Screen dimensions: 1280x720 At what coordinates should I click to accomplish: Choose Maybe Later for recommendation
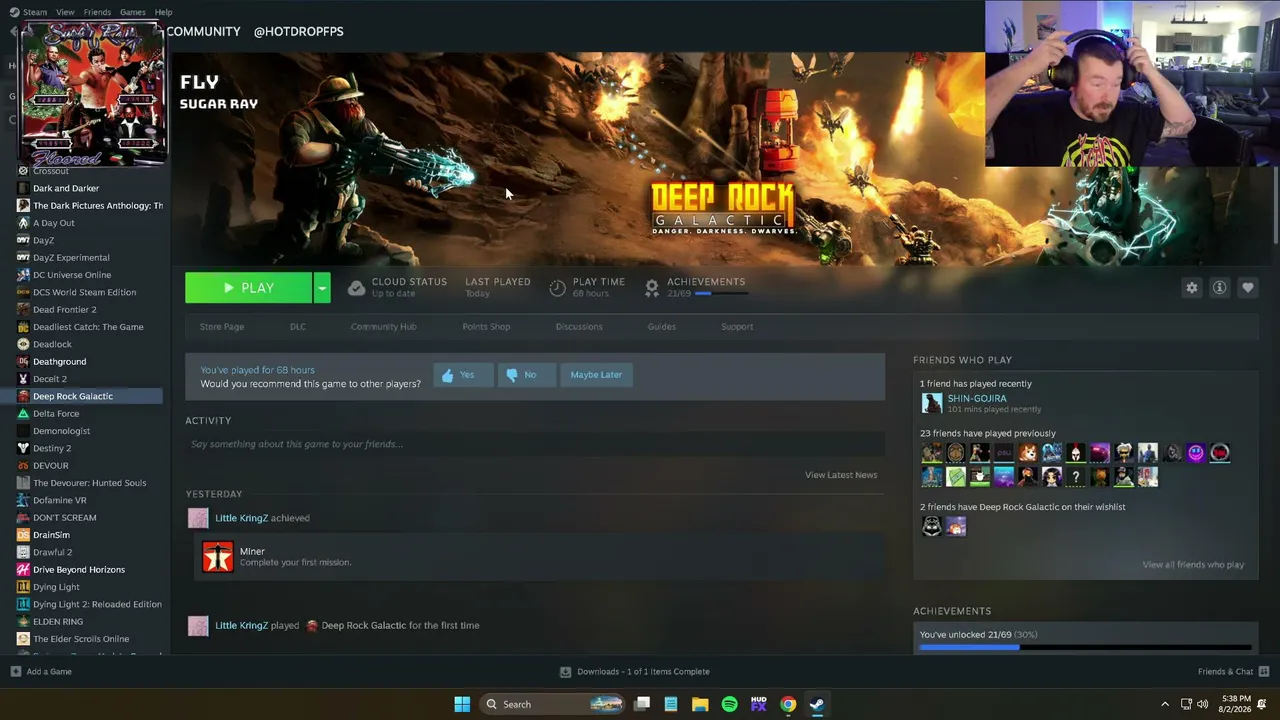click(596, 375)
